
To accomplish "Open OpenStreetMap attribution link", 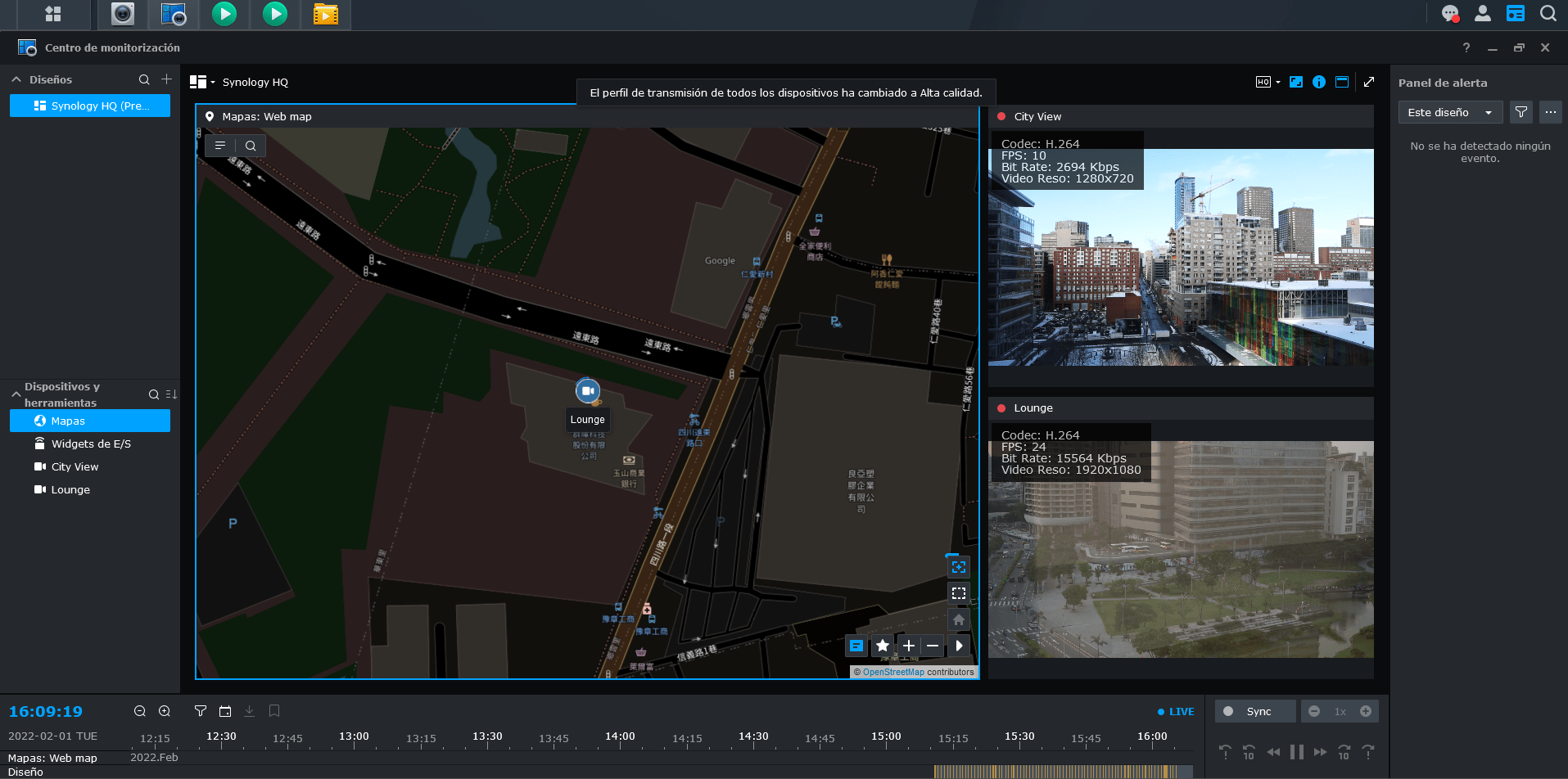I will [x=893, y=672].
